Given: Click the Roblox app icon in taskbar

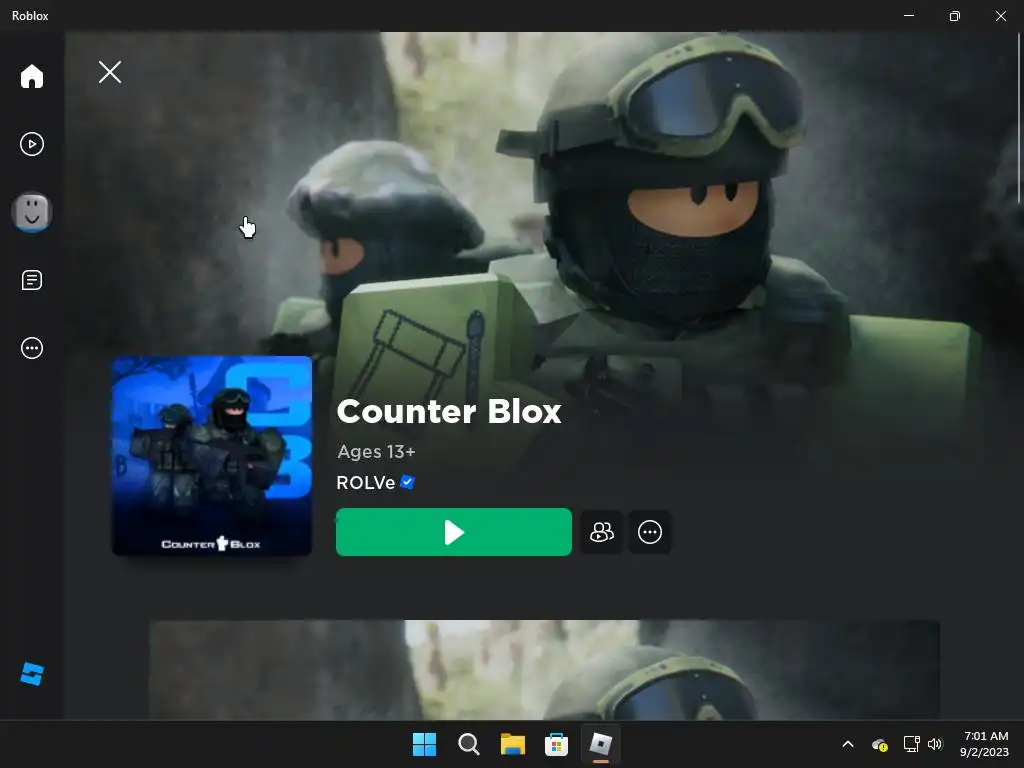Looking at the screenshot, I should coord(601,744).
